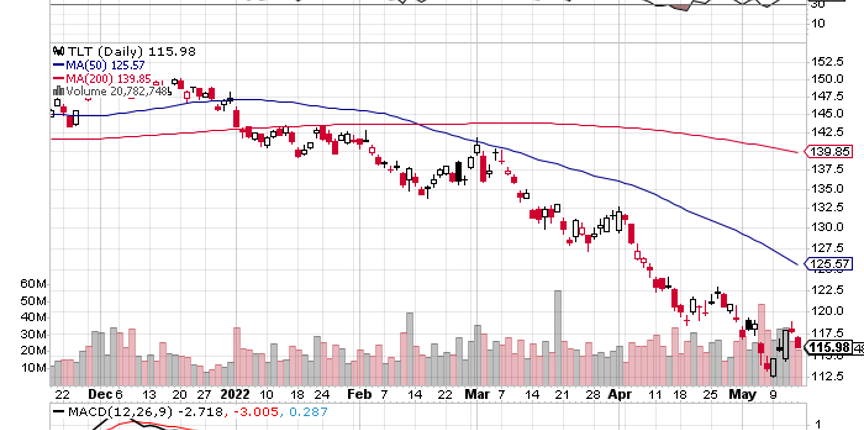Click the 152.5 price axis label
Viewport: 864px width, 430px height.
(827, 61)
